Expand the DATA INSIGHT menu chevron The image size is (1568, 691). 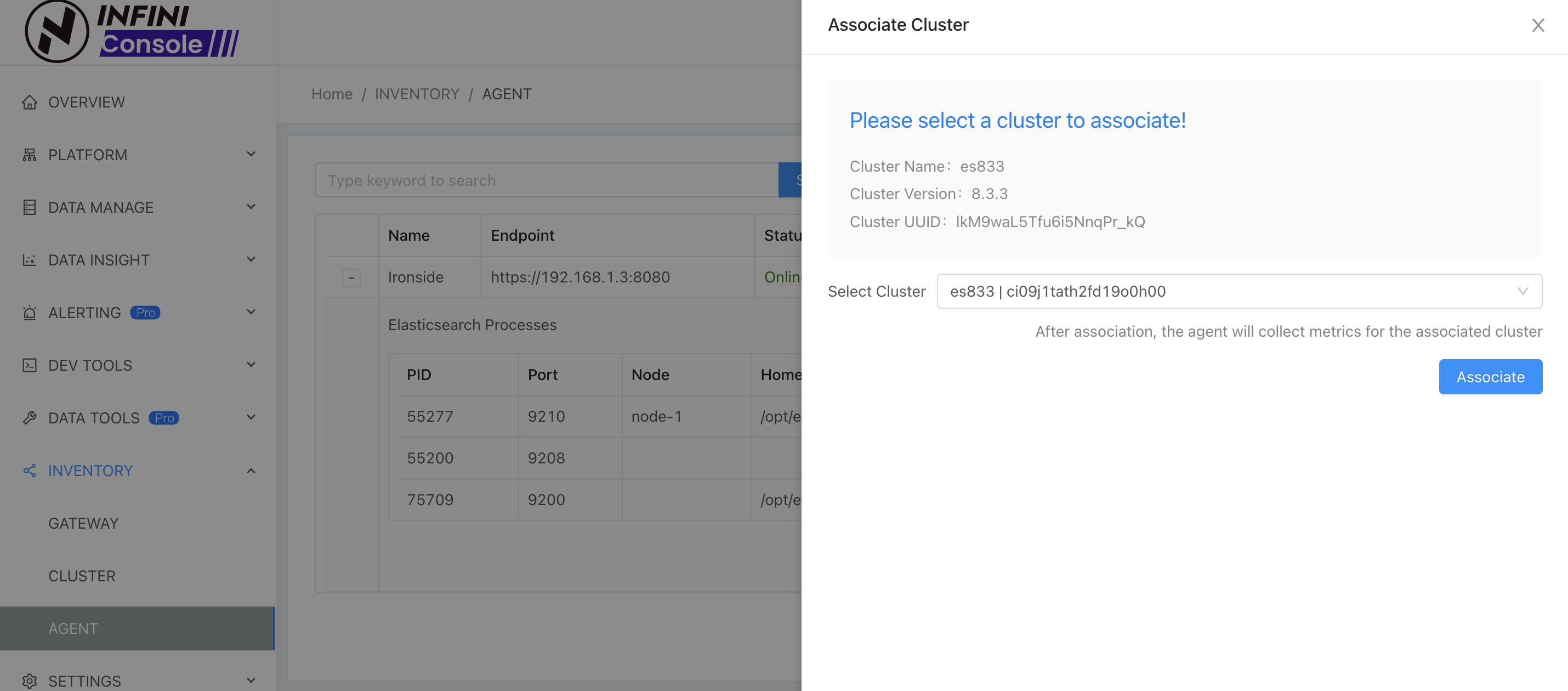(x=251, y=259)
